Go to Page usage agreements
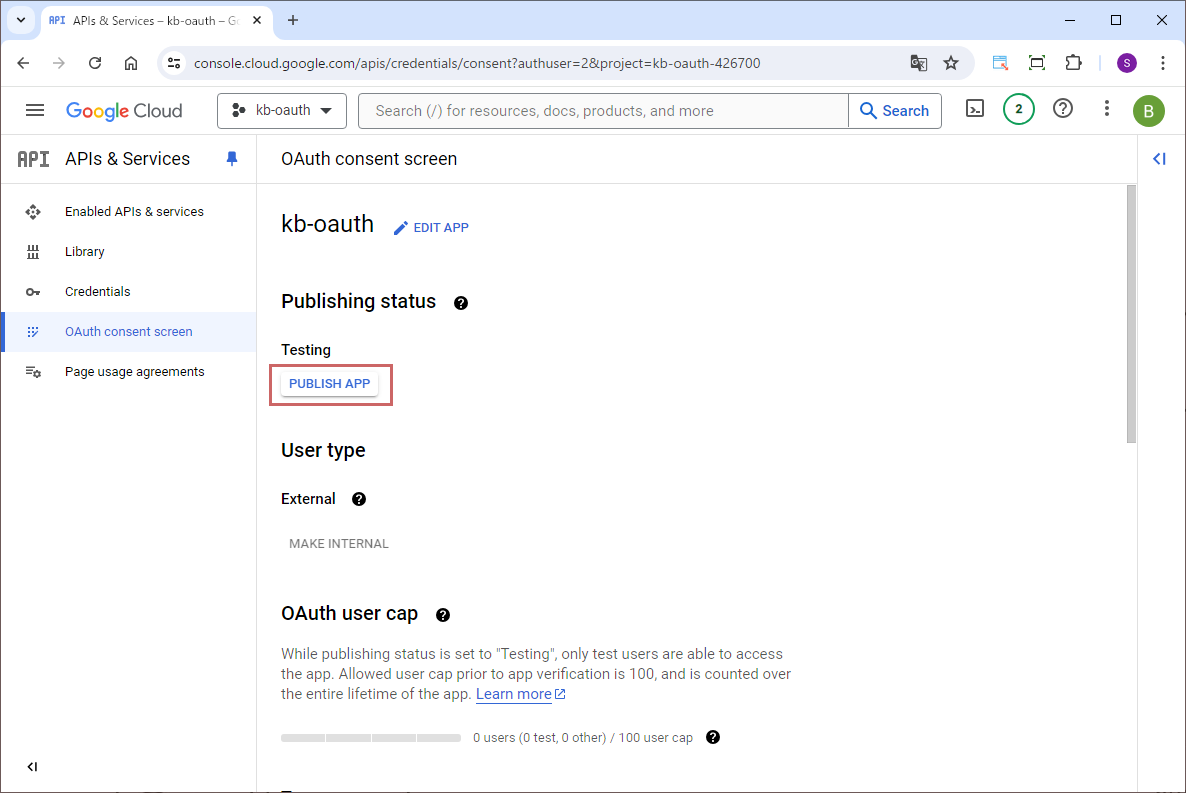The image size is (1186, 793). 134,372
